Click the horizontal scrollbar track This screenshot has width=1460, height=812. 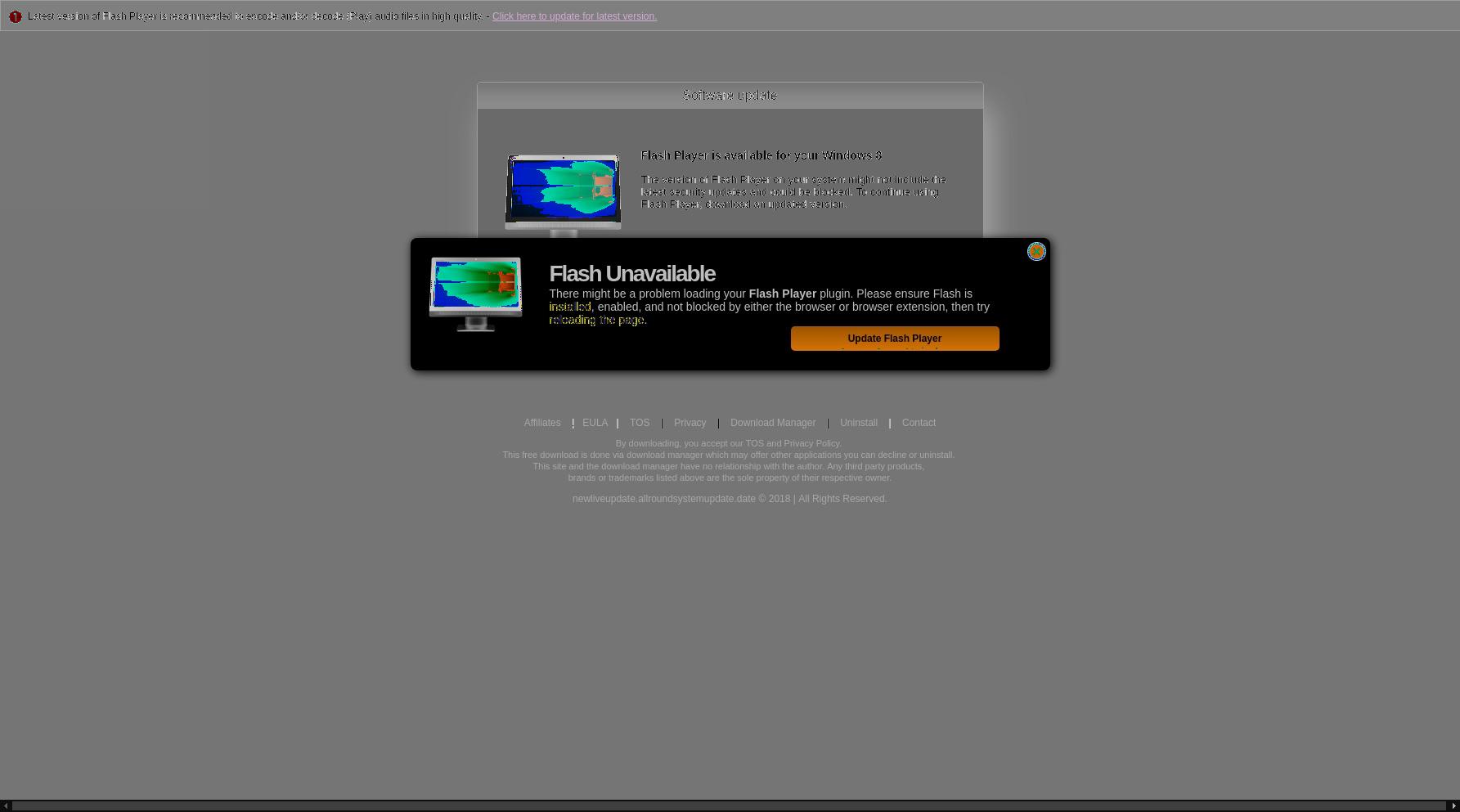pos(730,806)
